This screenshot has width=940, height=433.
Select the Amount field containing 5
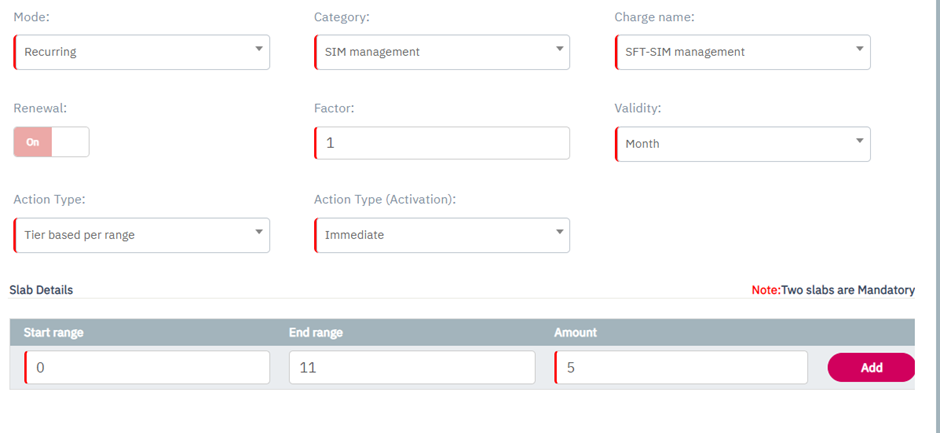[x=681, y=368]
